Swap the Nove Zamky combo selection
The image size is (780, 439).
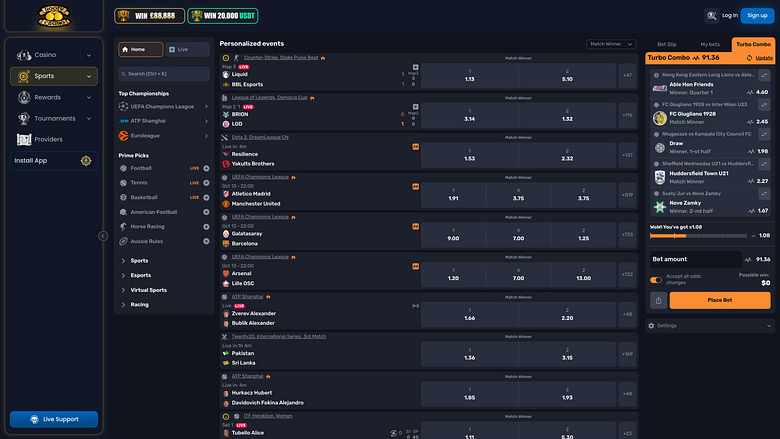click(764, 193)
